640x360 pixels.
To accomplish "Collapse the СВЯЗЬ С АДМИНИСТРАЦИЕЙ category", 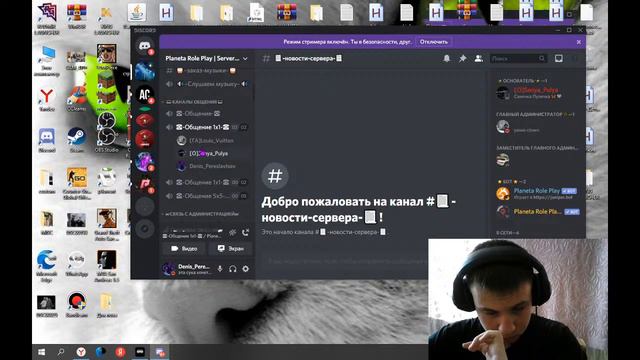I will coord(201,213).
